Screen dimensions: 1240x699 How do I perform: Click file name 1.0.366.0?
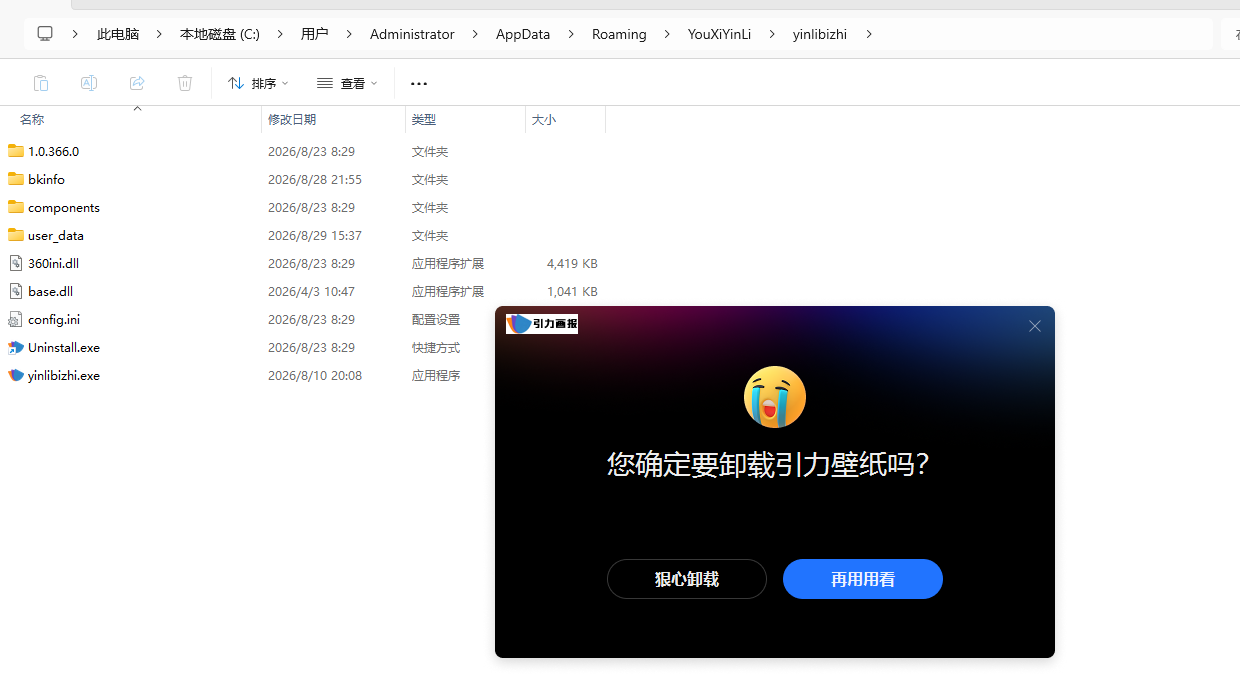click(x=53, y=151)
